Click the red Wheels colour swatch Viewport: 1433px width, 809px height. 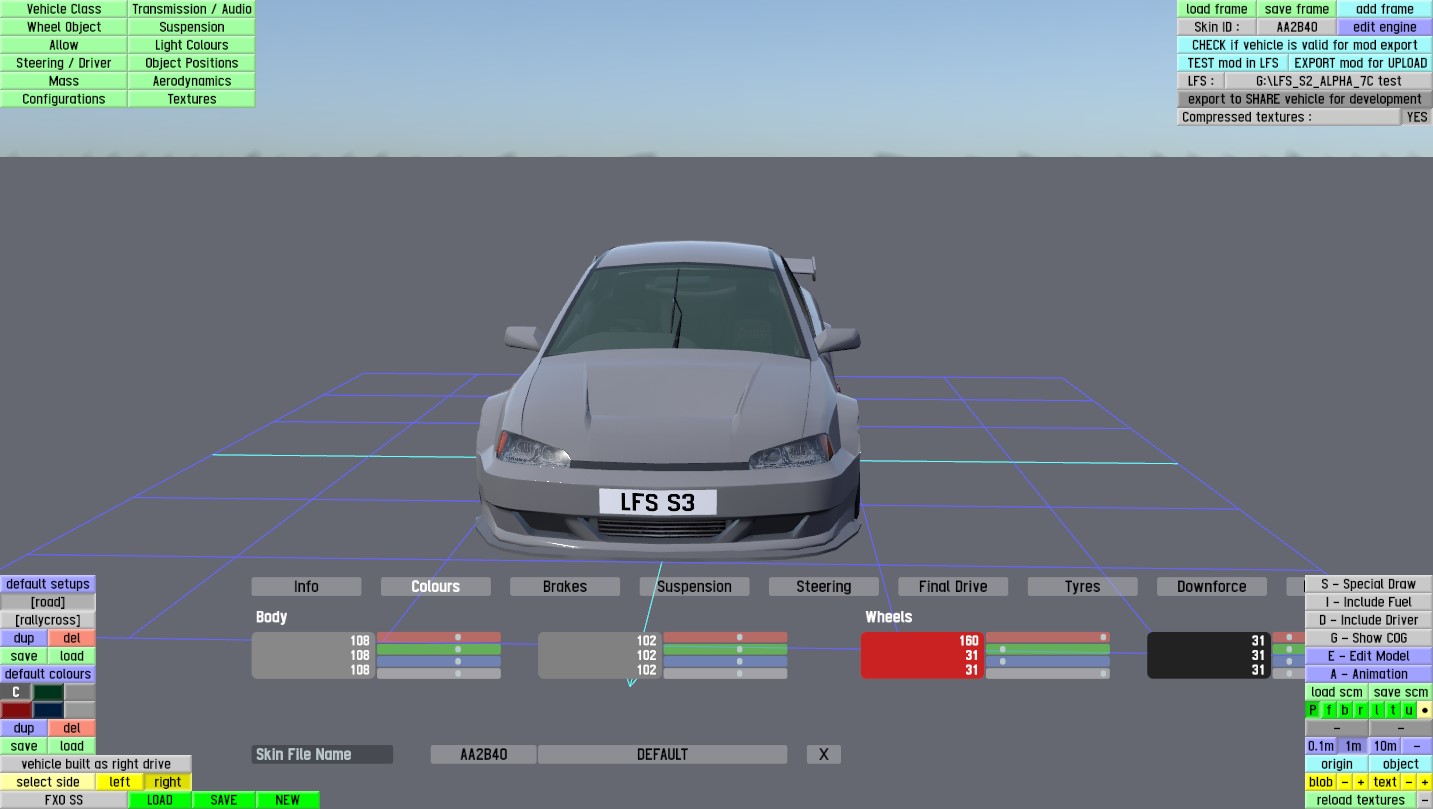922,655
